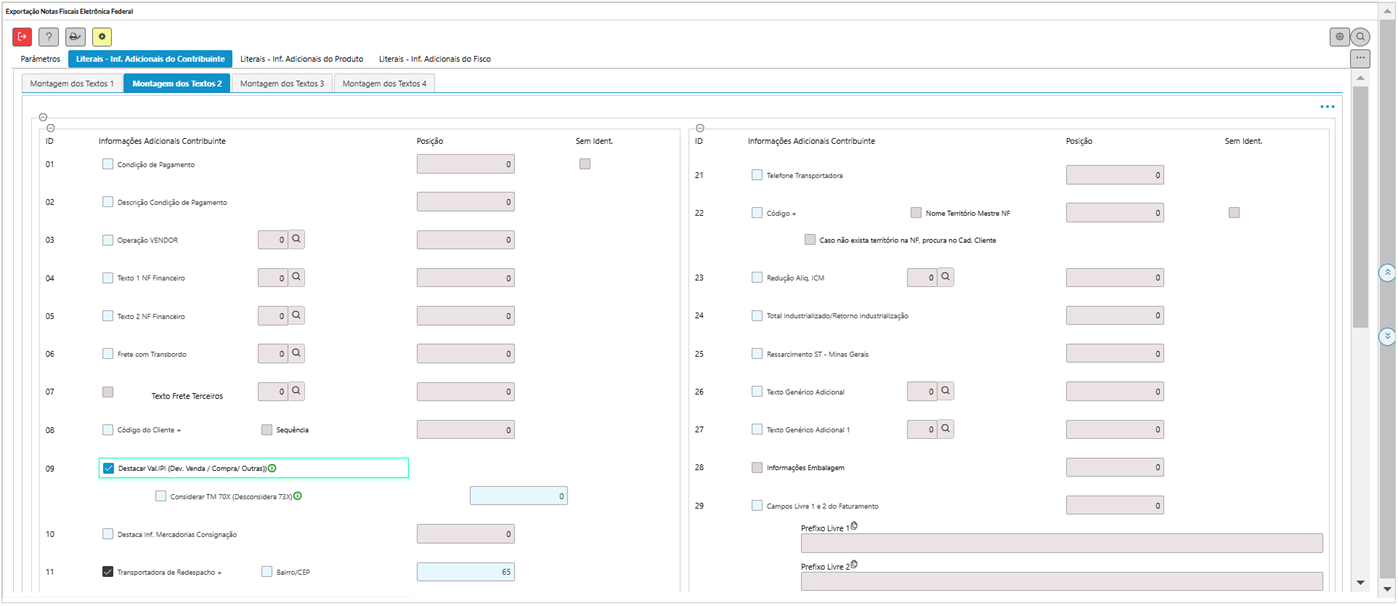Open the search magnifier at top right
1398x606 pixels.
pos(1361,37)
